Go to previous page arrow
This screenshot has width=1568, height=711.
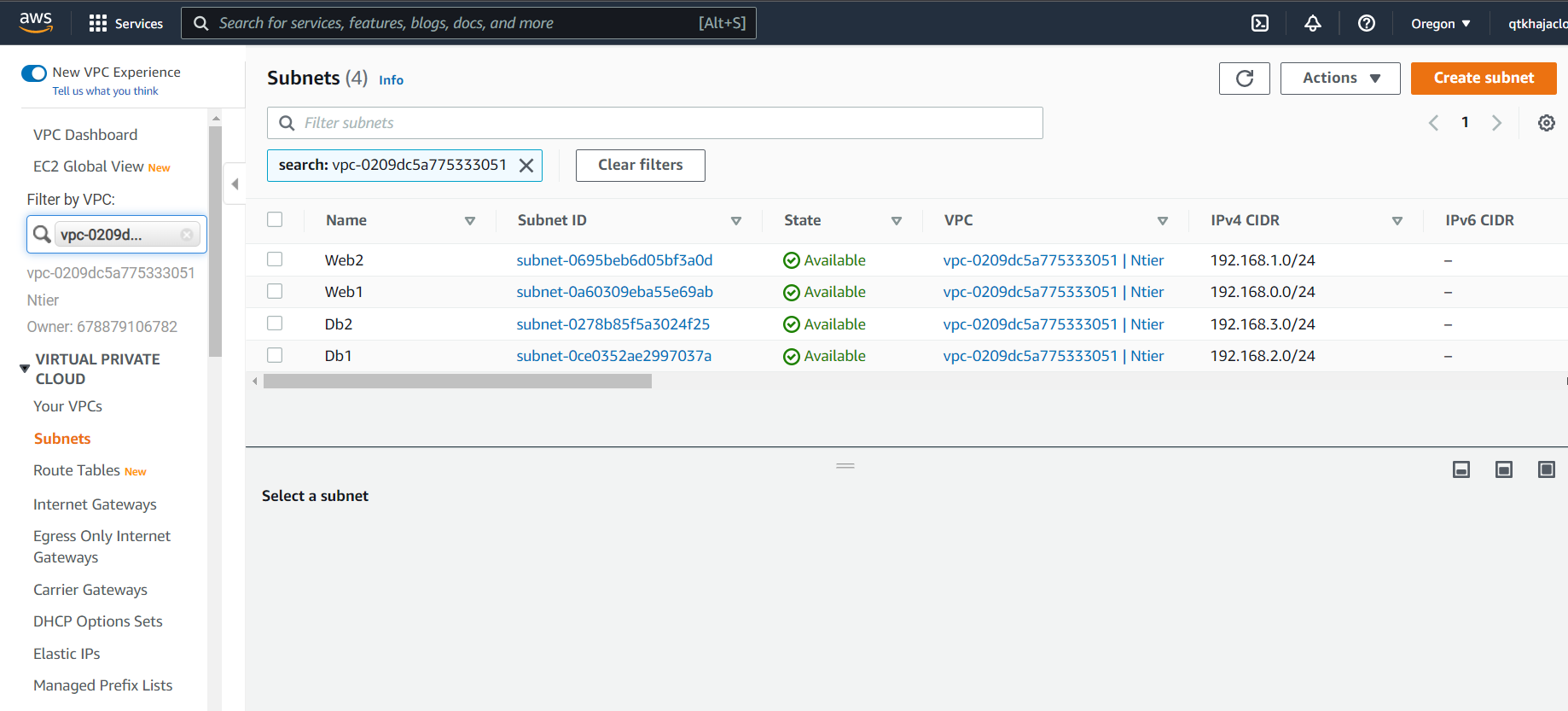1433,123
